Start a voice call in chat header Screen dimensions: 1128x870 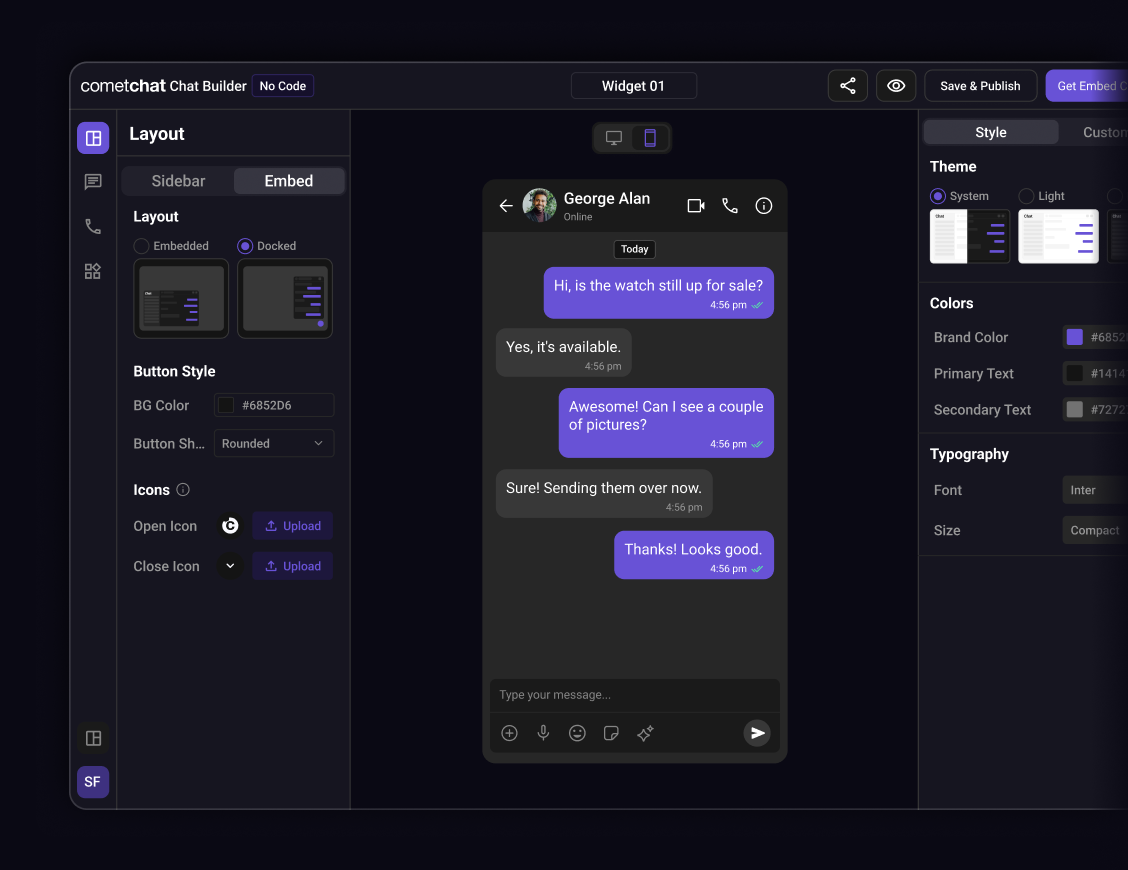pos(729,206)
